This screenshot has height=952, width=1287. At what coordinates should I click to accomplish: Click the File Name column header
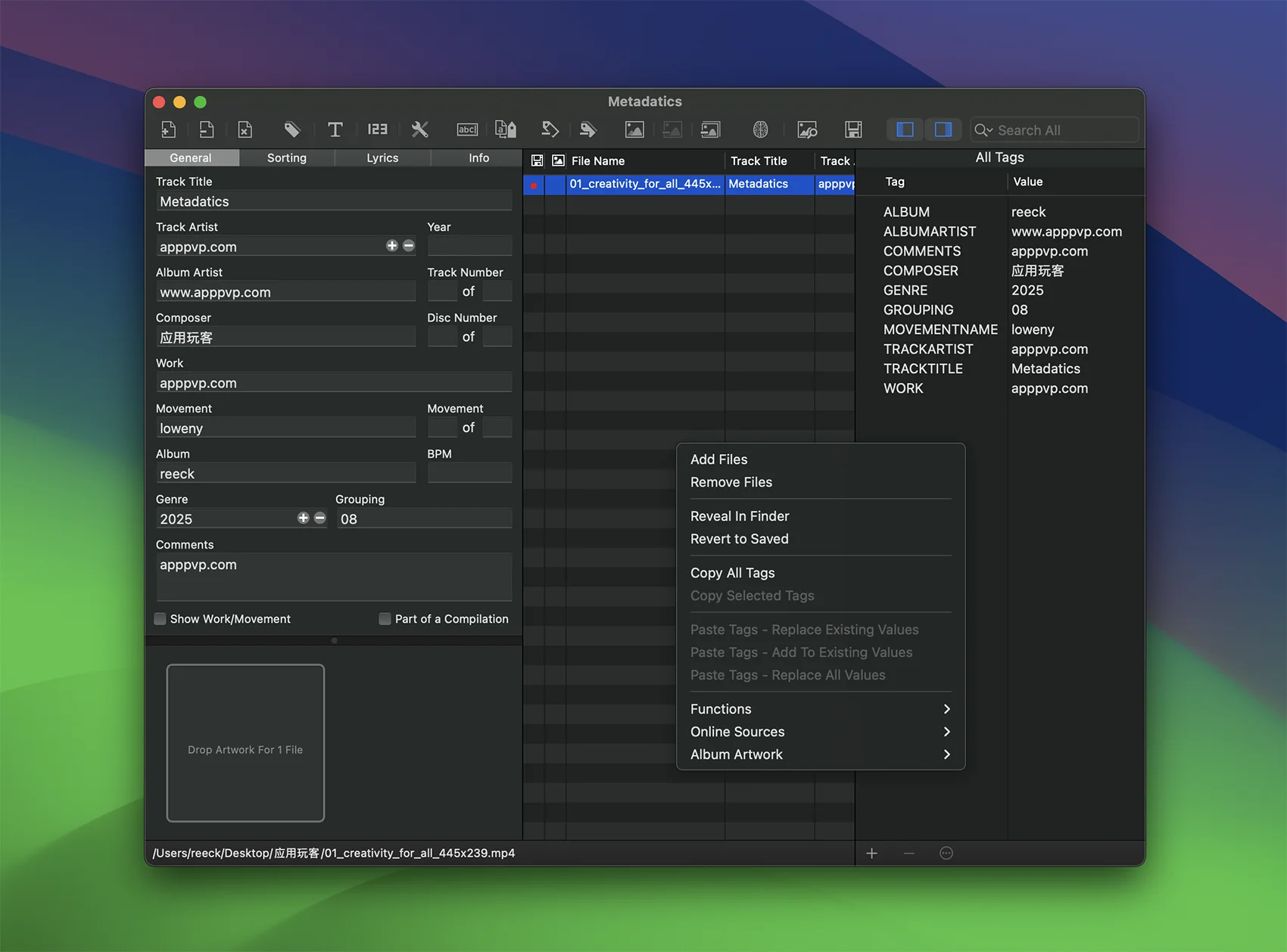click(x=645, y=160)
